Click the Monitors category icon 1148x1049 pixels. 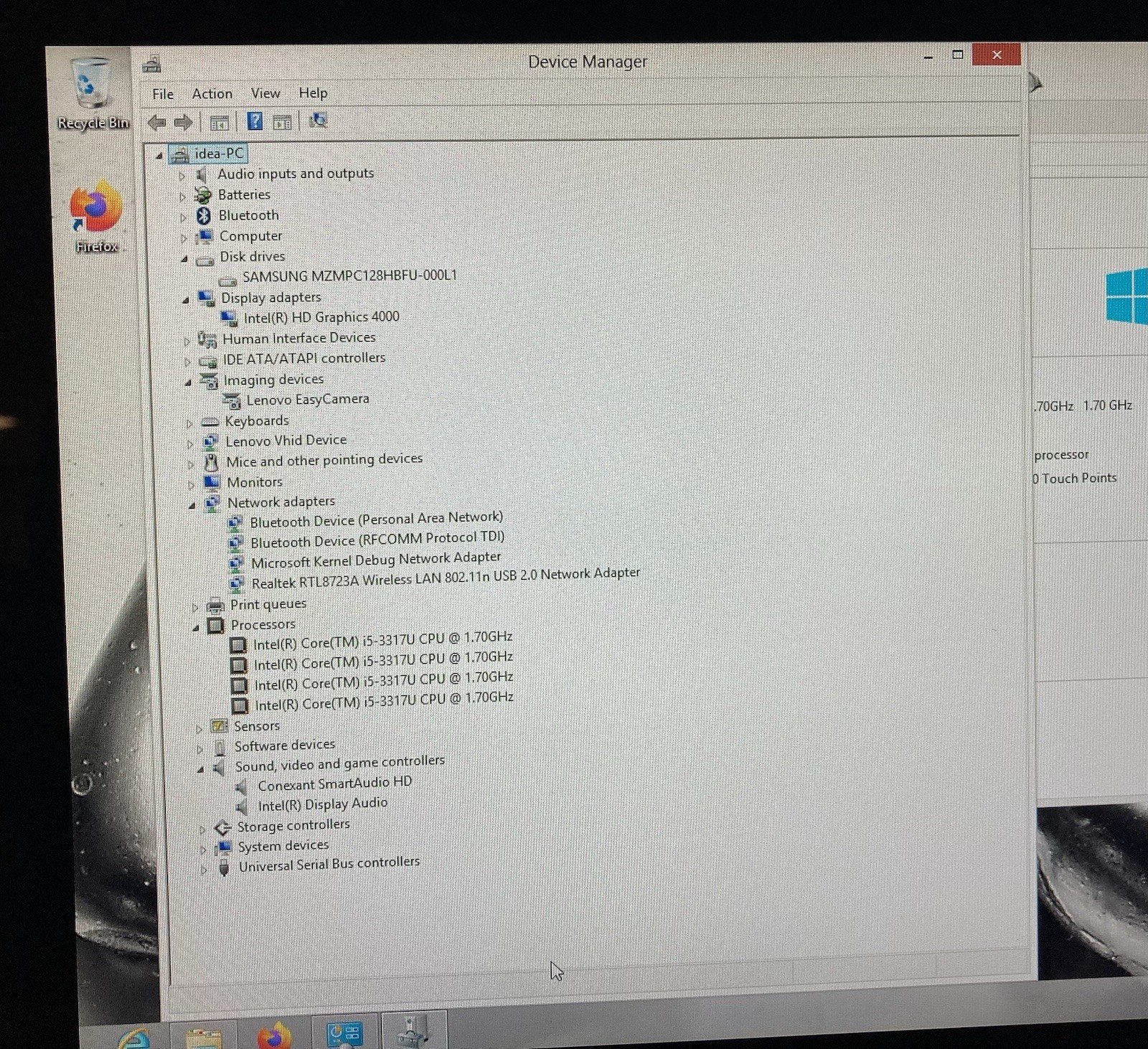click(x=212, y=482)
